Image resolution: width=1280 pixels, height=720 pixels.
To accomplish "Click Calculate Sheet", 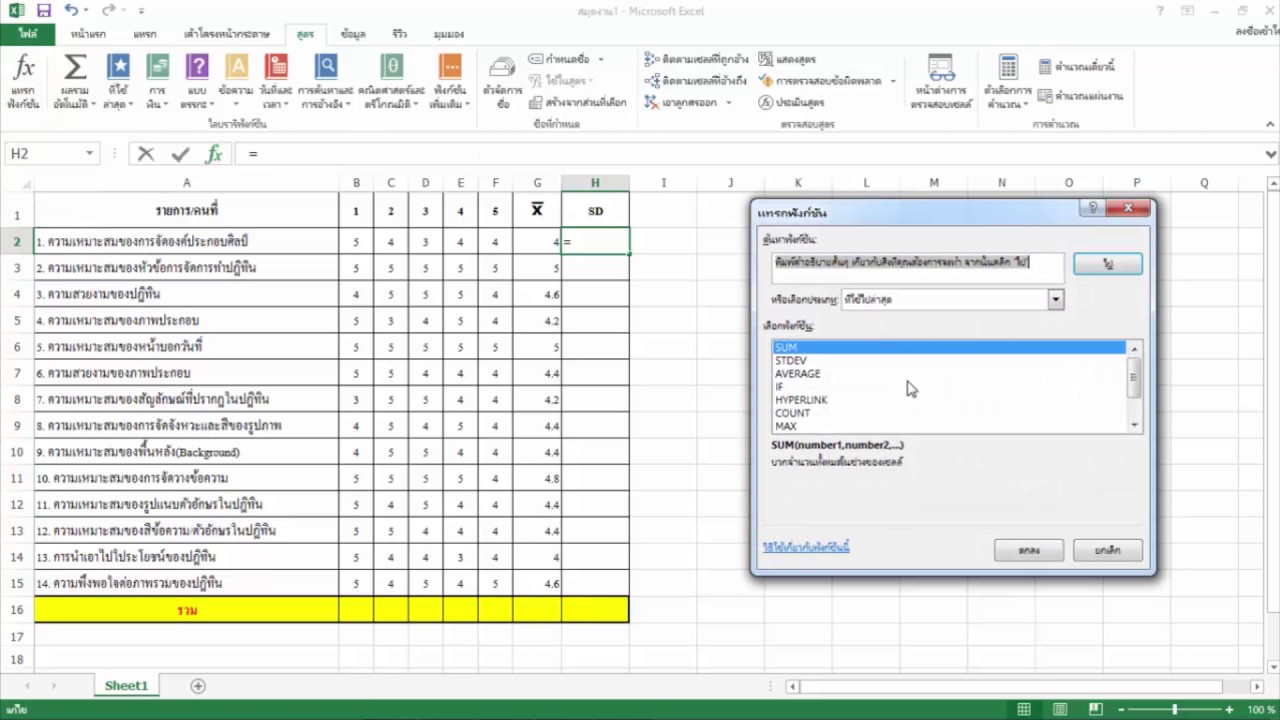I will 1081,96.
